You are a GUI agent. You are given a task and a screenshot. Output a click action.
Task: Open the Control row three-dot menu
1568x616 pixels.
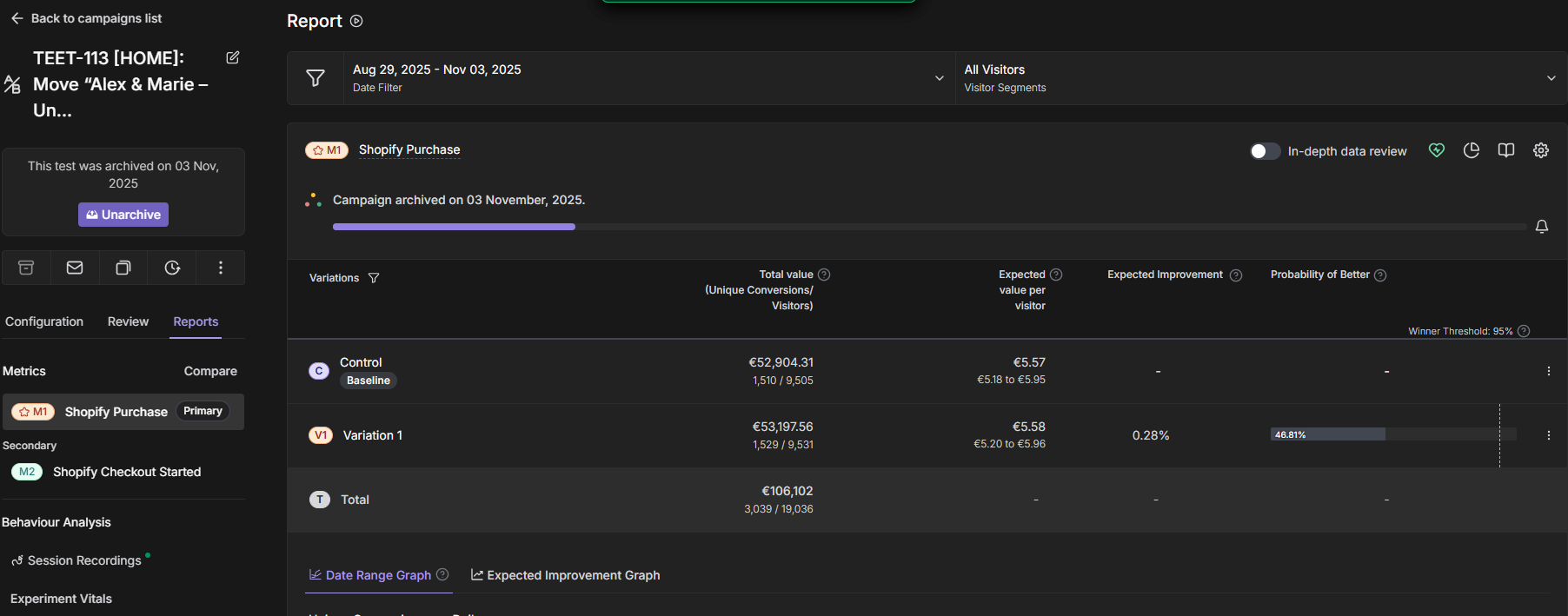click(1548, 371)
